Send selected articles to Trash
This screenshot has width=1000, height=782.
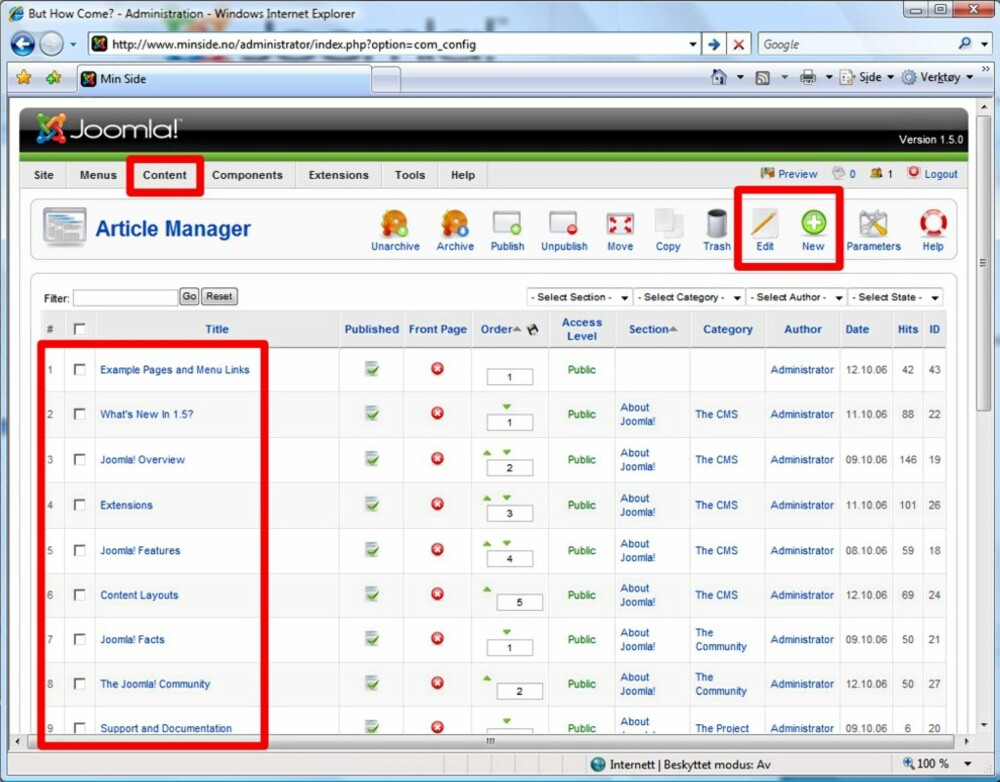pos(717,224)
